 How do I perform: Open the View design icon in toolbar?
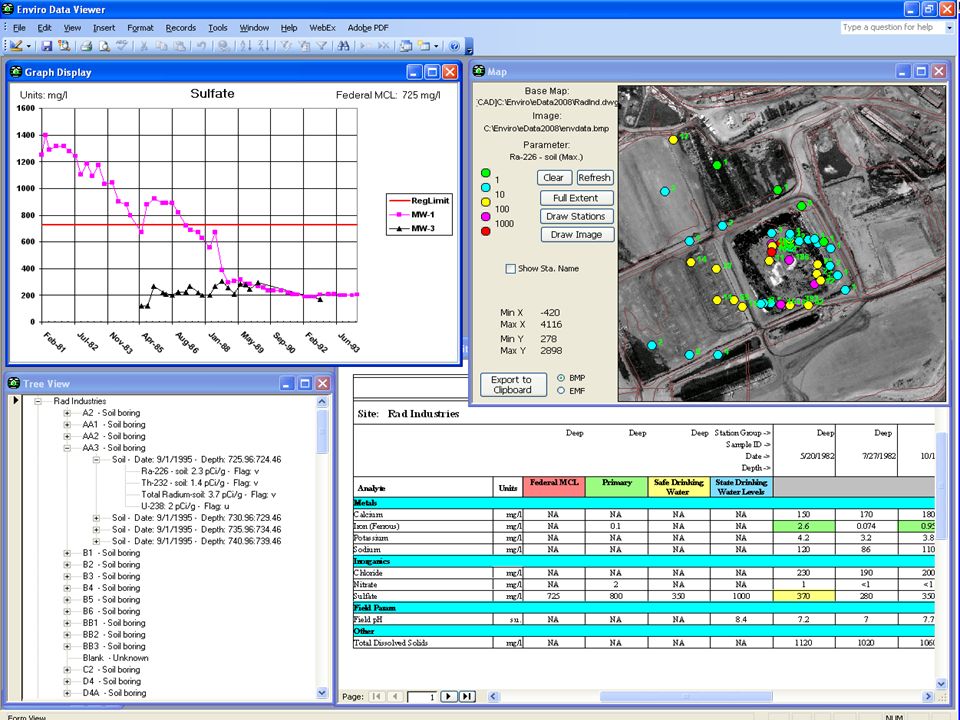[x=15, y=46]
